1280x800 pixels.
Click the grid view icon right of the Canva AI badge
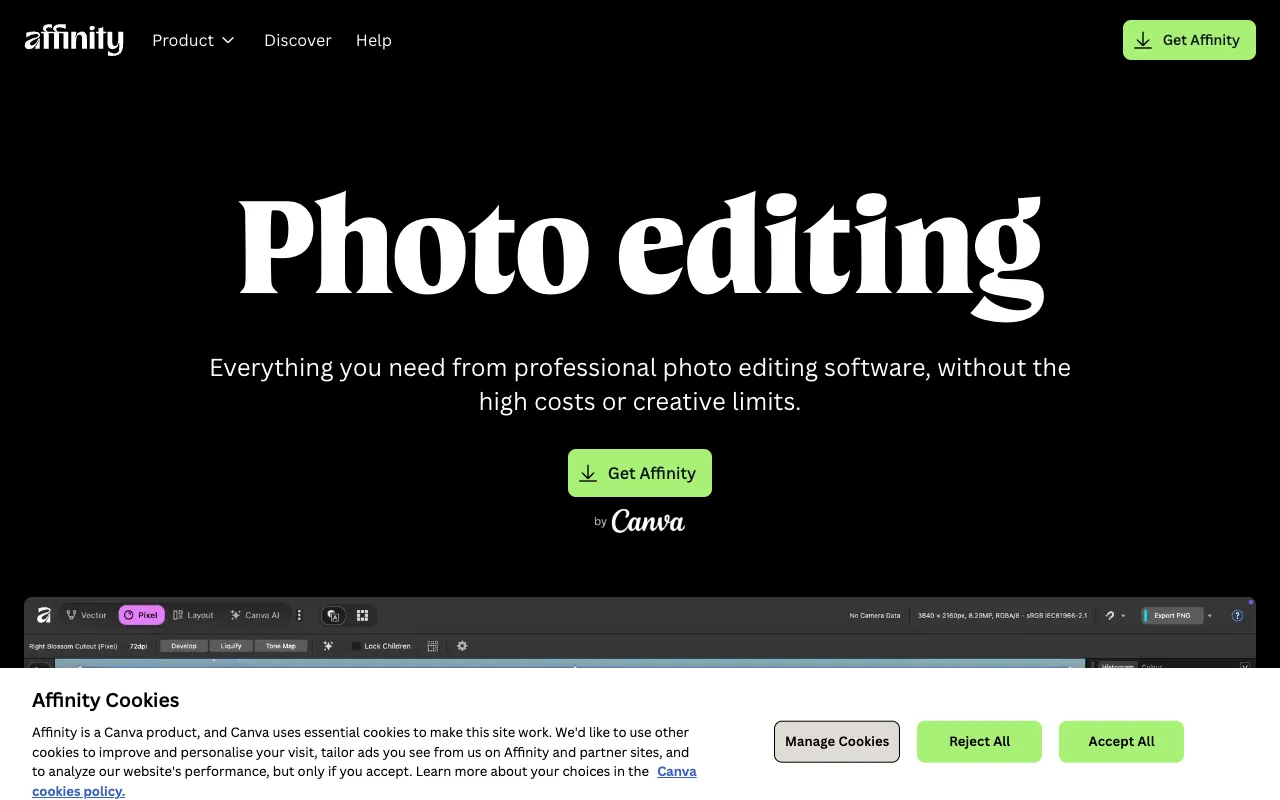tap(362, 615)
